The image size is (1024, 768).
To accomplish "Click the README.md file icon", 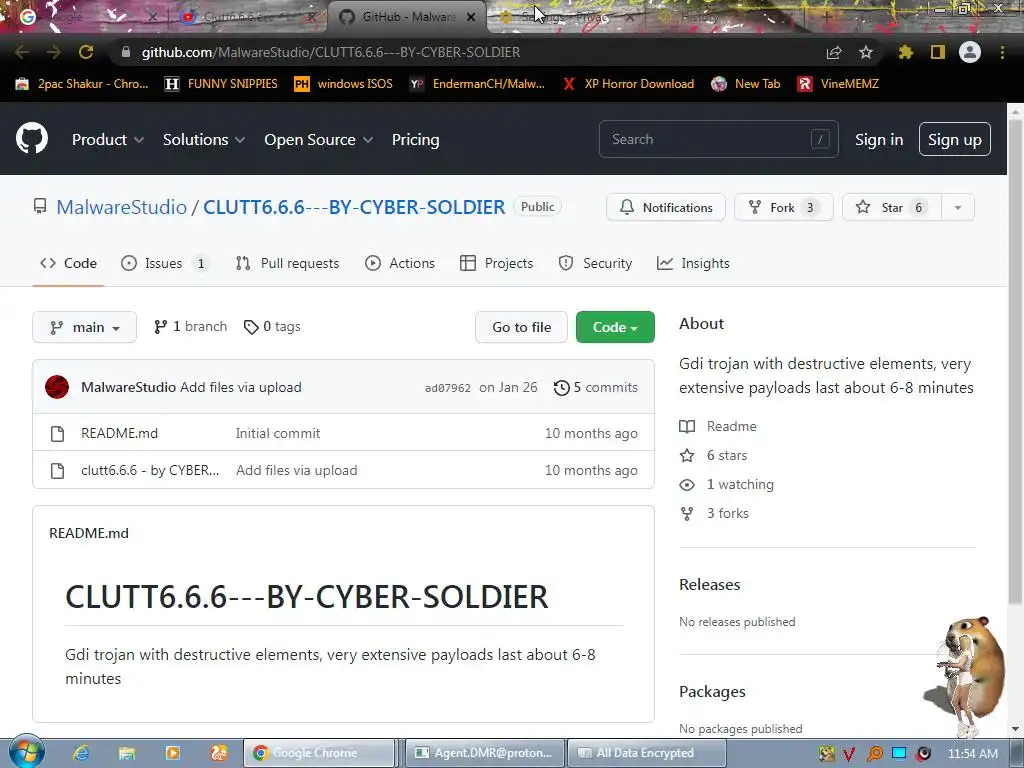I will [57, 434].
